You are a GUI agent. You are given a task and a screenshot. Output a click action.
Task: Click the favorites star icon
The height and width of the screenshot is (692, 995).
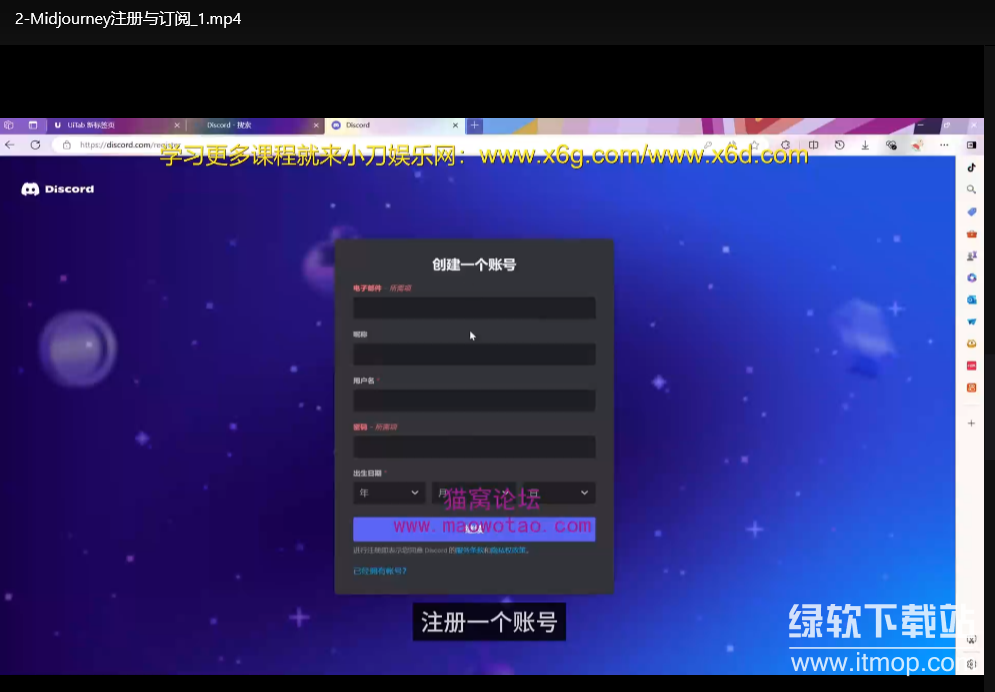pos(754,145)
